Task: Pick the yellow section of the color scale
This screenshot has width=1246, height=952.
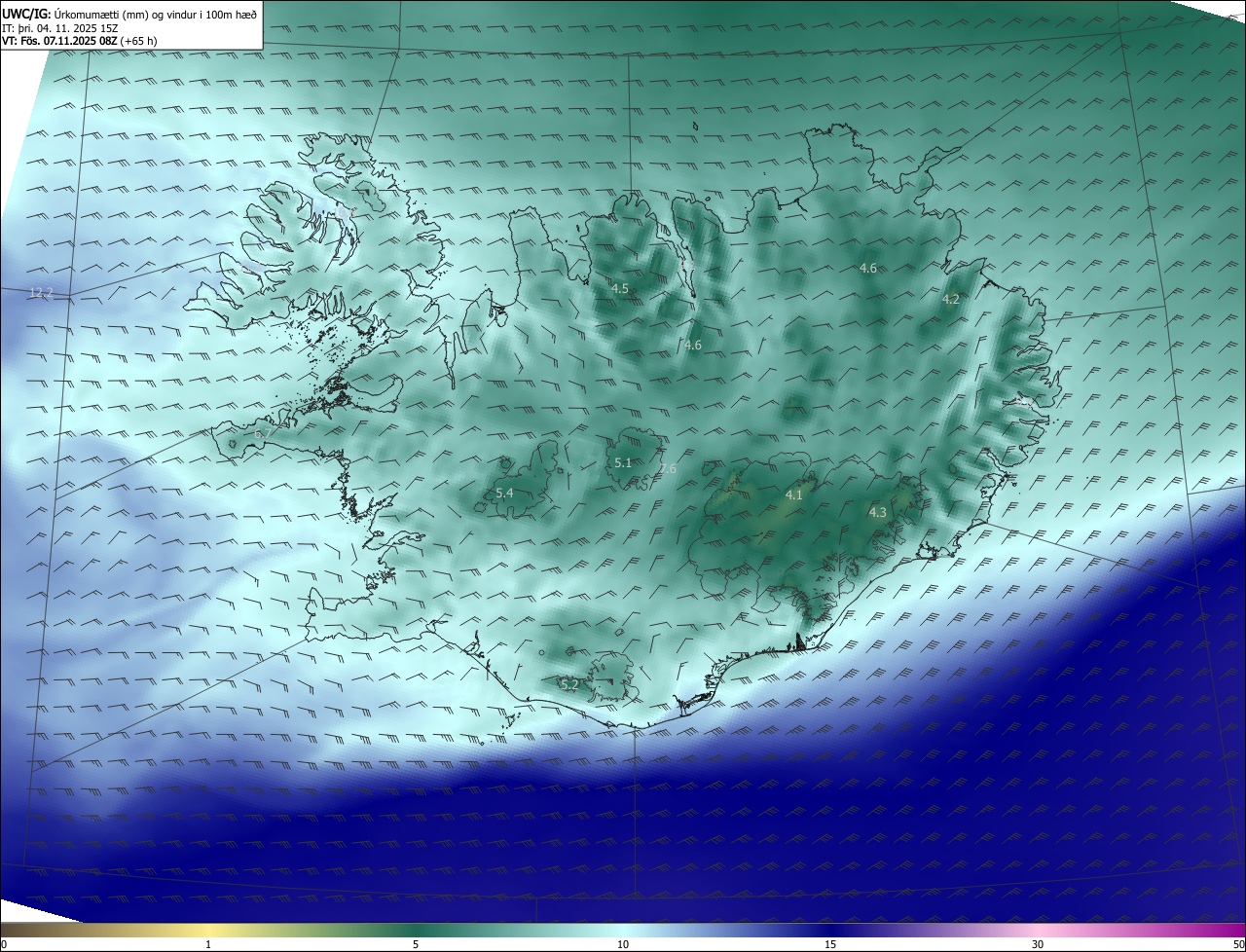Action: pos(208,930)
